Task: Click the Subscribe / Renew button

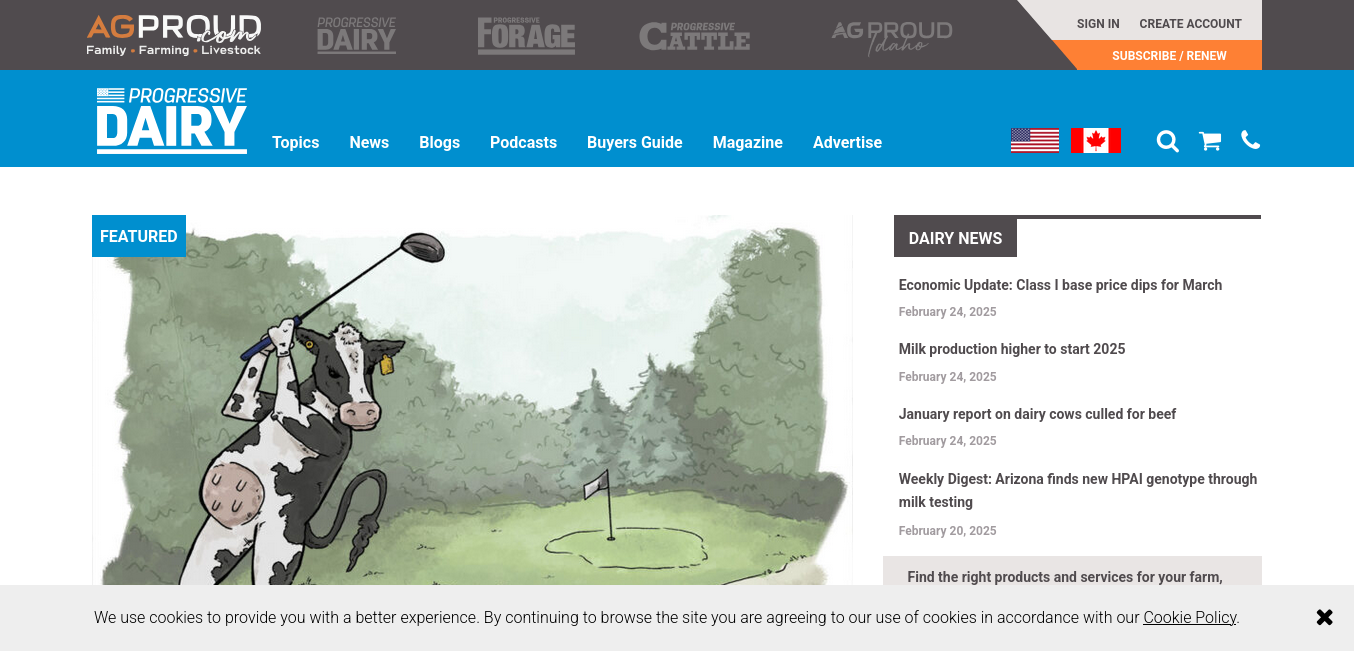Action: coord(1169,56)
